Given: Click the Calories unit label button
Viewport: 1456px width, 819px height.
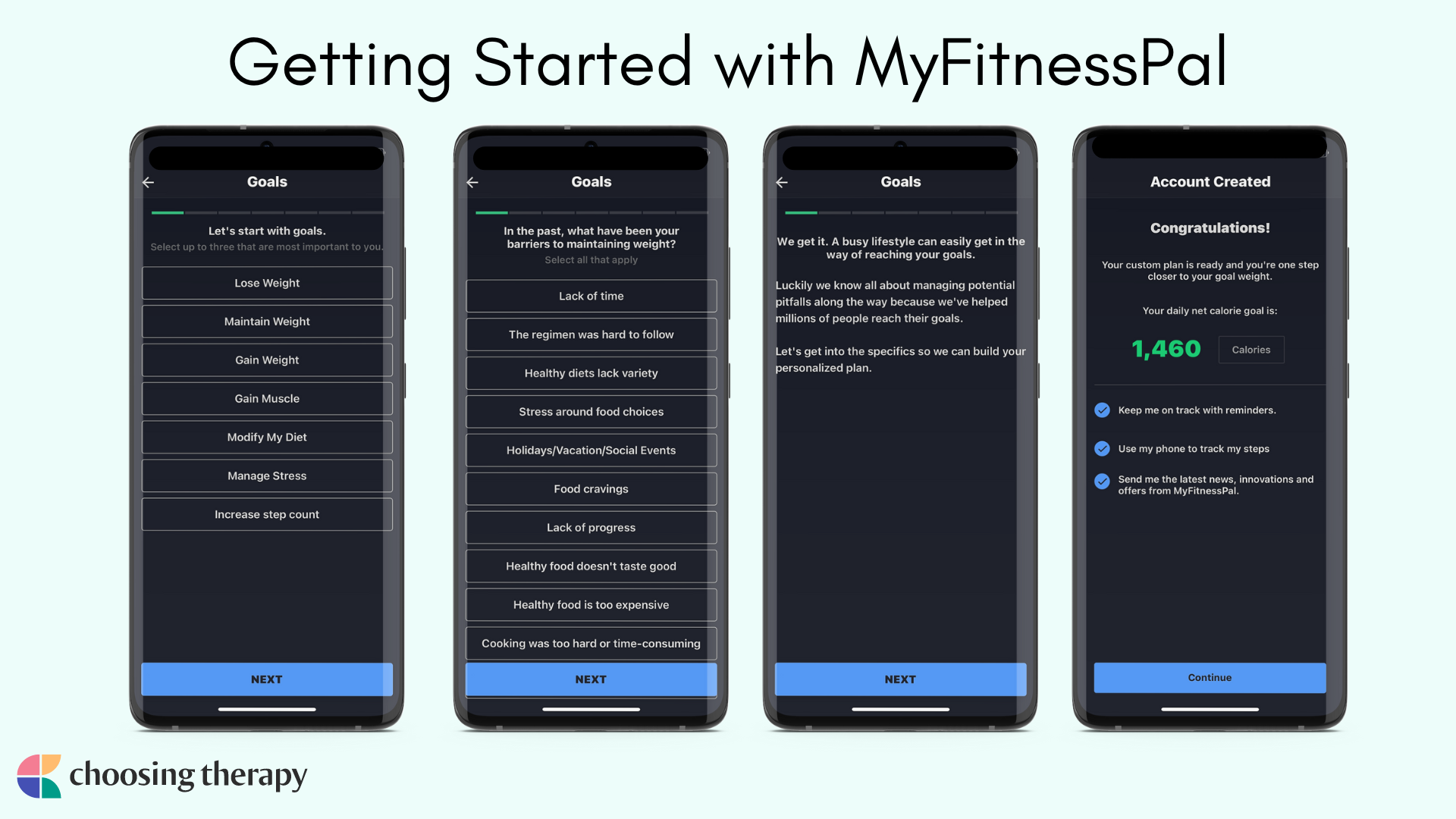Looking at the screenshot, I should tap(1250, 350).
